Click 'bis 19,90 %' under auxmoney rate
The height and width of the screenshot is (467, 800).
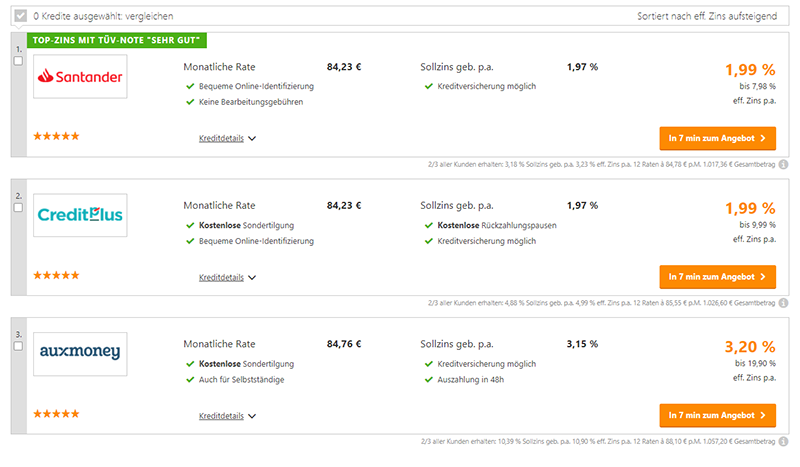pos(755,363)
